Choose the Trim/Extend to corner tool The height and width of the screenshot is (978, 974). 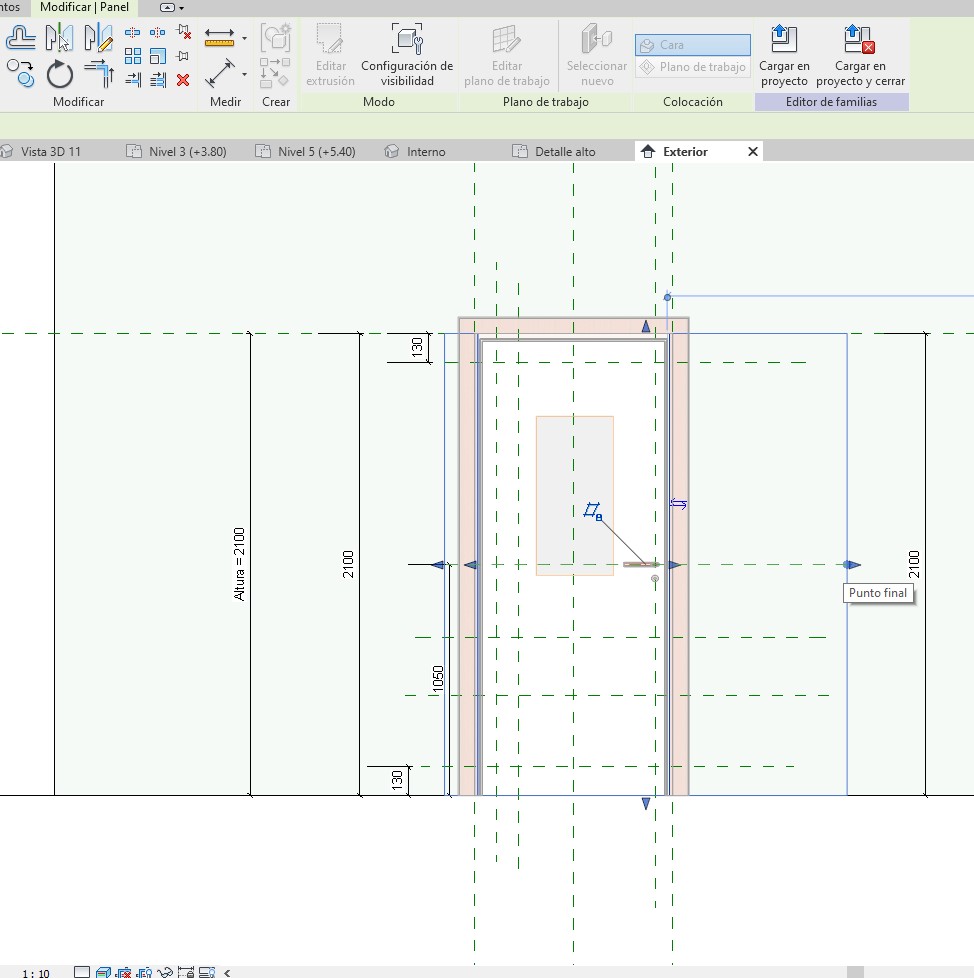tap(98, 74)
